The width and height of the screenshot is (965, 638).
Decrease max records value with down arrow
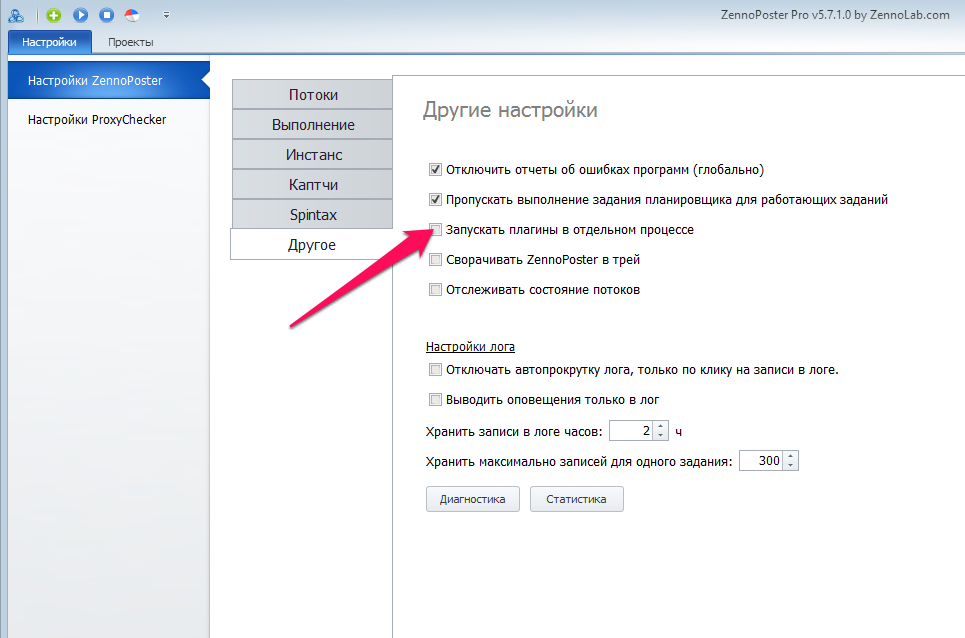pyautogui.click(x=791, y=466)
